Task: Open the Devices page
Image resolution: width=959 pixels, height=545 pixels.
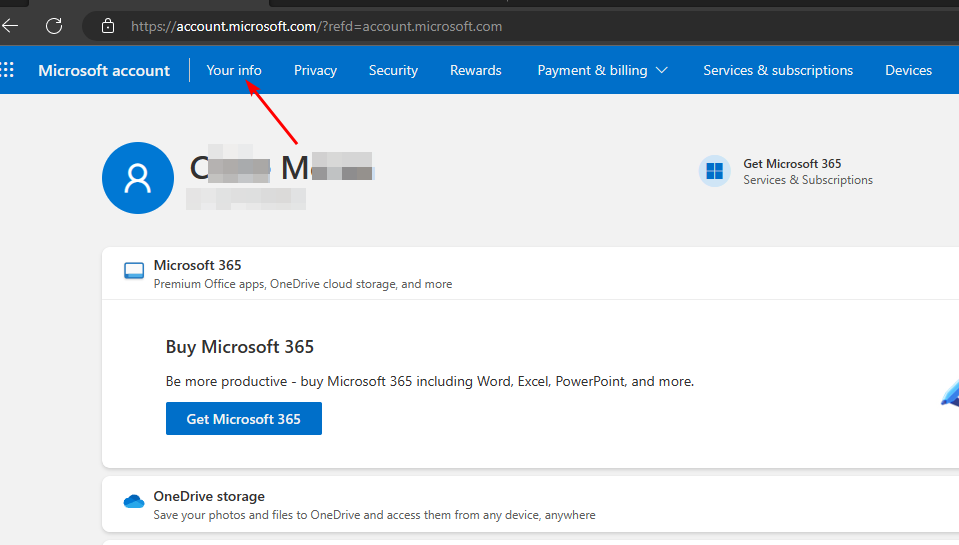Action: click(x=908, y=70)
